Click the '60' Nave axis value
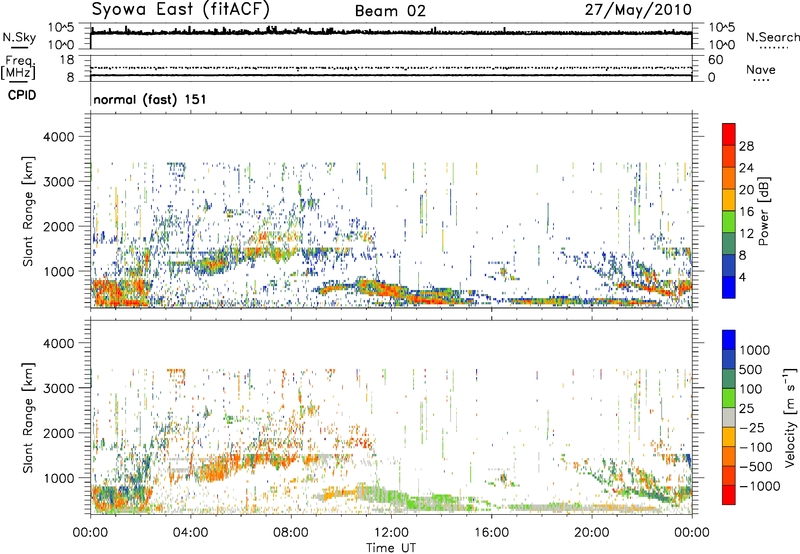 click(x=715, y=60)
